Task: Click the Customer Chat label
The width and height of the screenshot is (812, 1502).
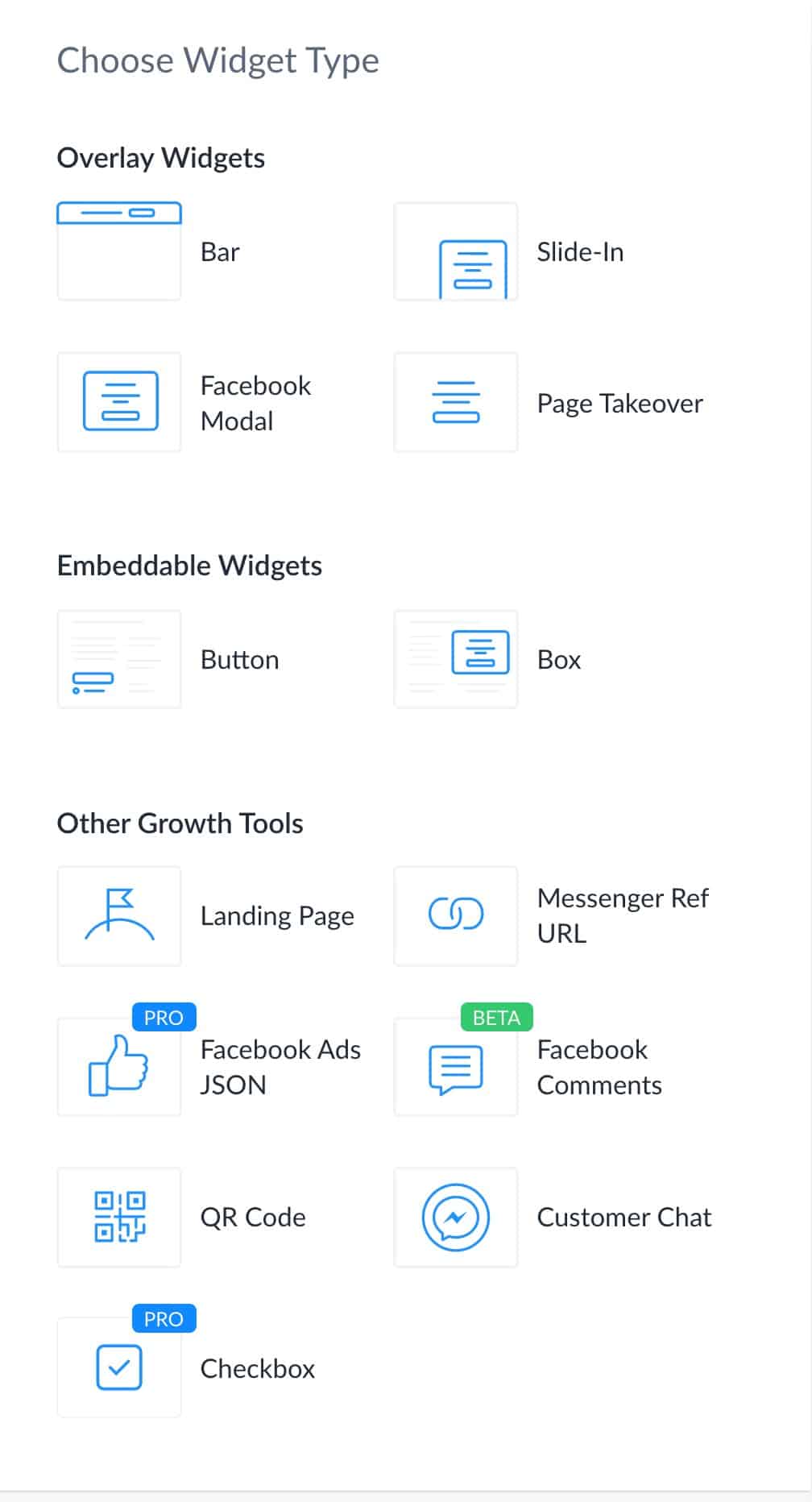Action: (x=623, y=1217)
